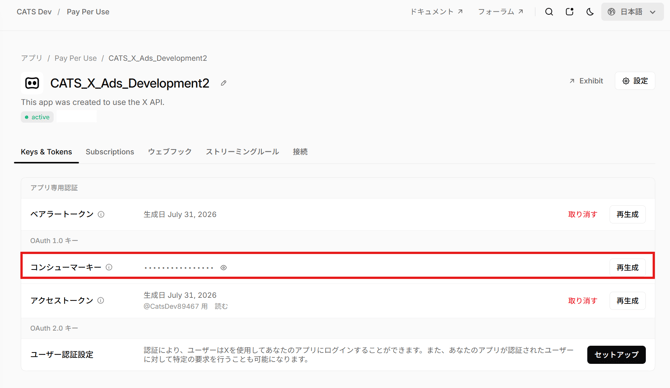Image resolution: width=670 pixels, height=388 pixels.
Task: Regenerate the ベアラートークン with 再生成
Action: pyautogui.click(x=627, y=215)
